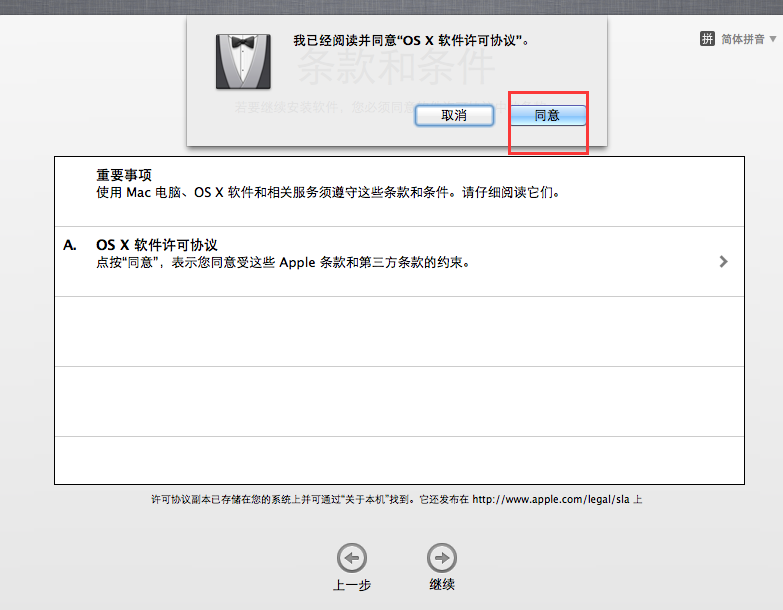Click the 我已经阅读并同意 dialog message
The height and width of the screenshot is (610, 783).
(x=411, y=40)
